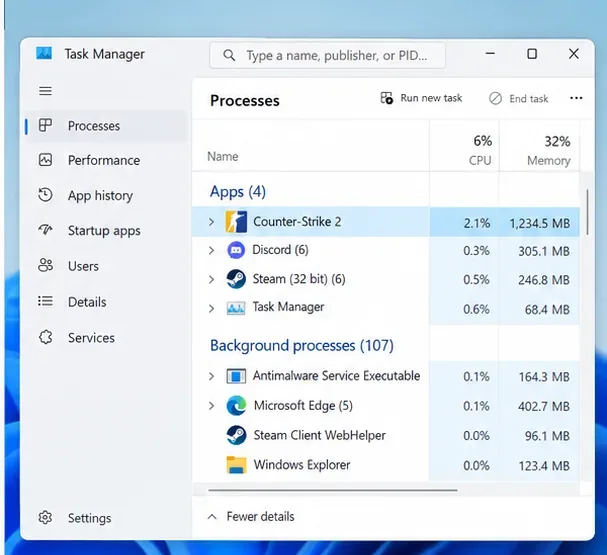Click the App history clock icon

tap(45, 195)
